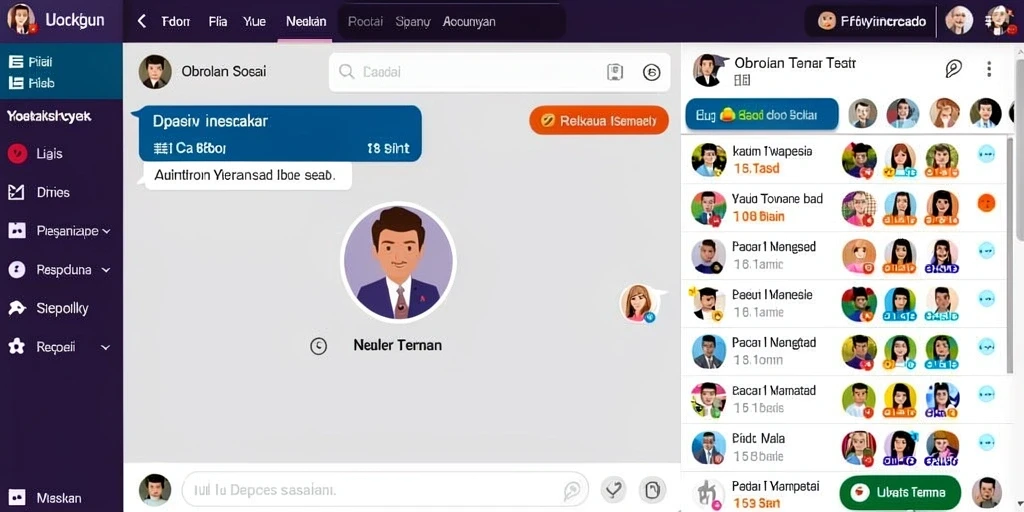Open the Uockgun profile avatar
The height and width of the screenshot is (512, 1024).
click(21, 20)
